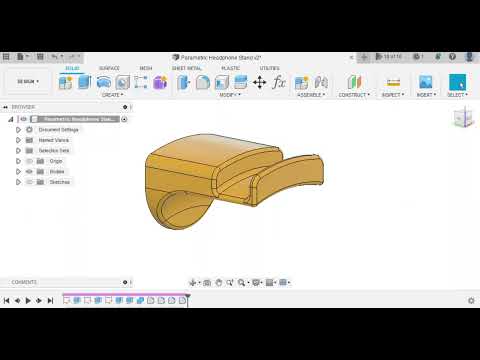Toggle visibility eye of Origin folder
Image resolution: width=480 pixels, height=360 pixels.
pyautogui.click(x=29, y=161)
